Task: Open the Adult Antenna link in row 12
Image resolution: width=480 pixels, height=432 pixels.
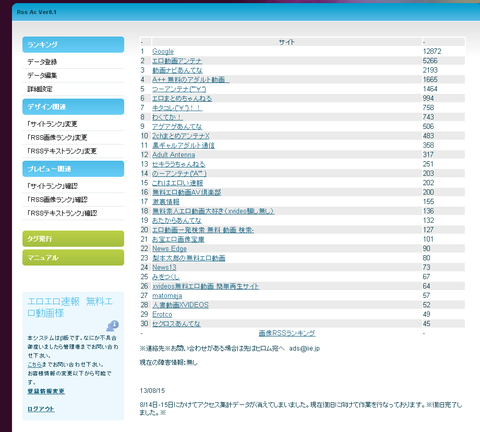Action: click(174, 155)
